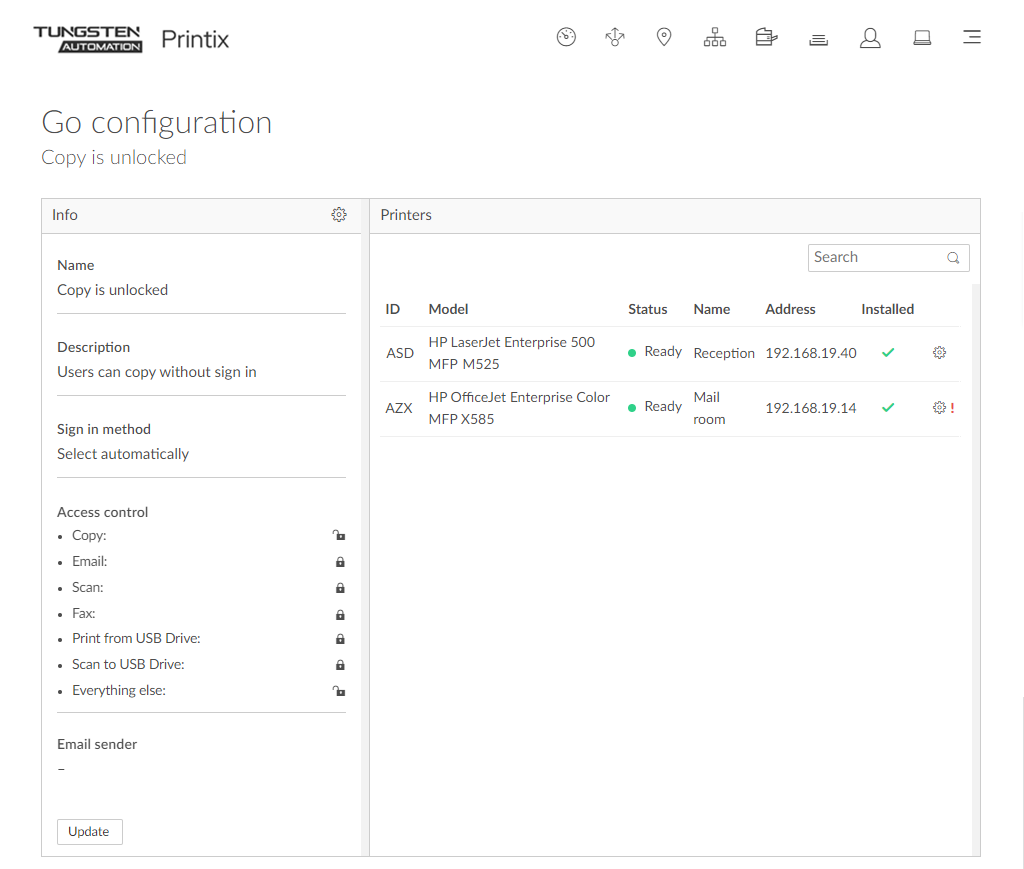The image size is (1024, 869).
Task: Open the Print queues stack icon
Action: (818, 39)
